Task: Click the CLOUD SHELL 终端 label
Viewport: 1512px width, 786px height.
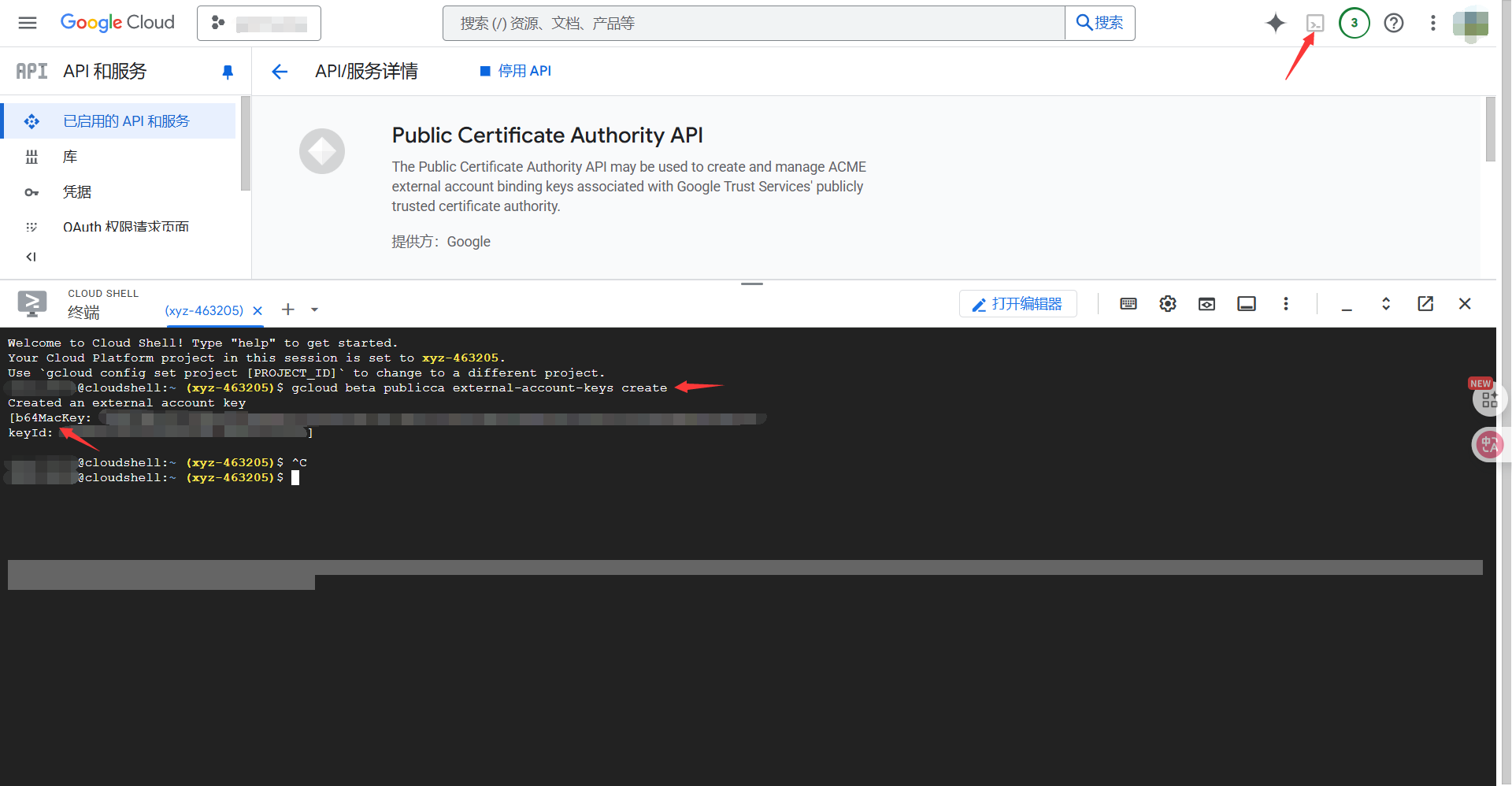Action: 103,304
